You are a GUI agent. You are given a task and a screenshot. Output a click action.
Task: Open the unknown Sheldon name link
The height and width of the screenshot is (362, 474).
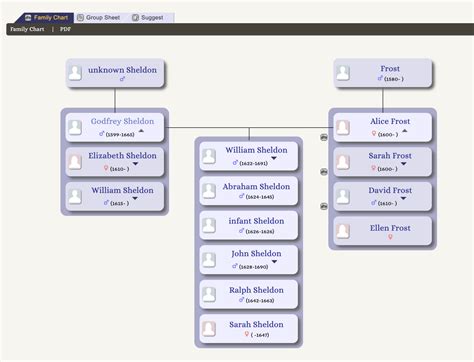(x=122, y=70)
